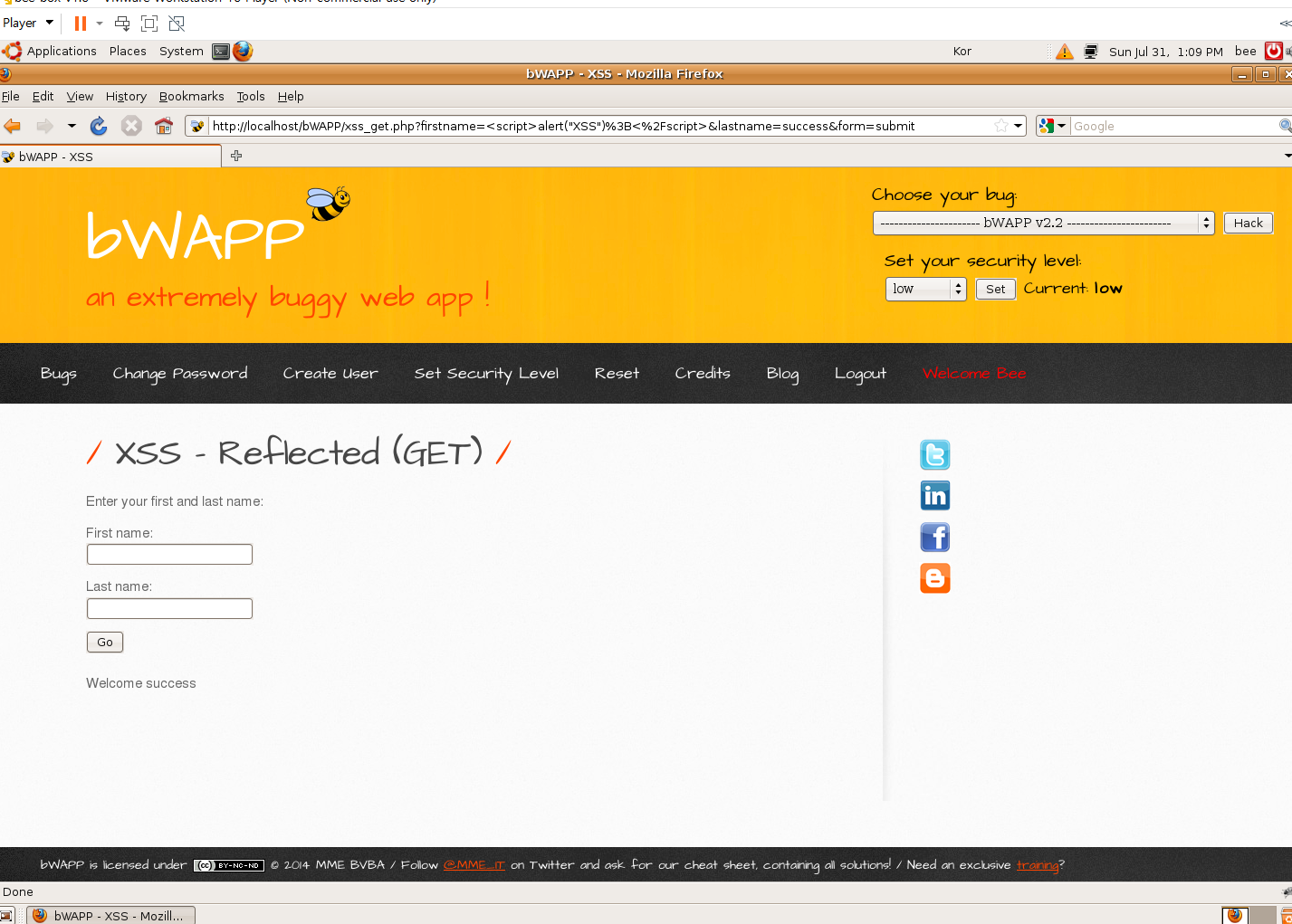The width and height of the screenshot is (1292, 924).
Task: Open the System menu
Action: click(181, 52)
